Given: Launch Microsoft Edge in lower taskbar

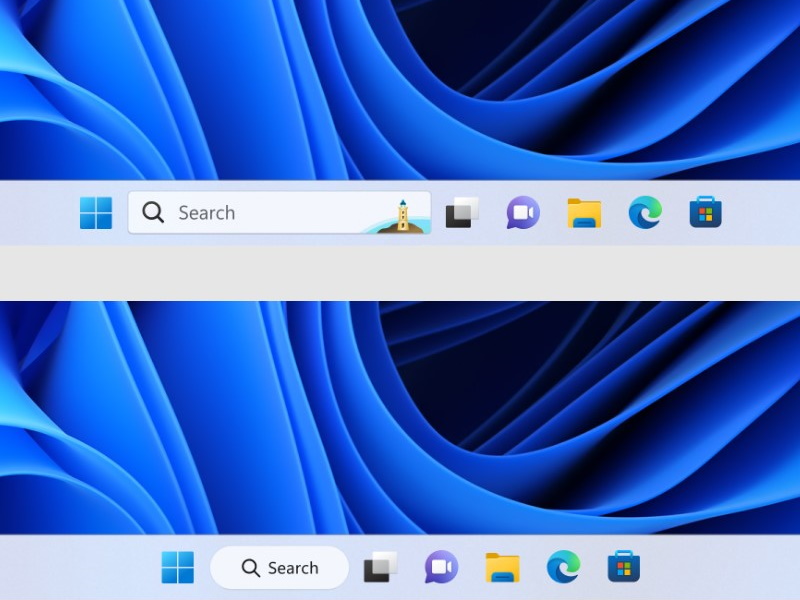Looking at the screenshot, I should [563, 567].
